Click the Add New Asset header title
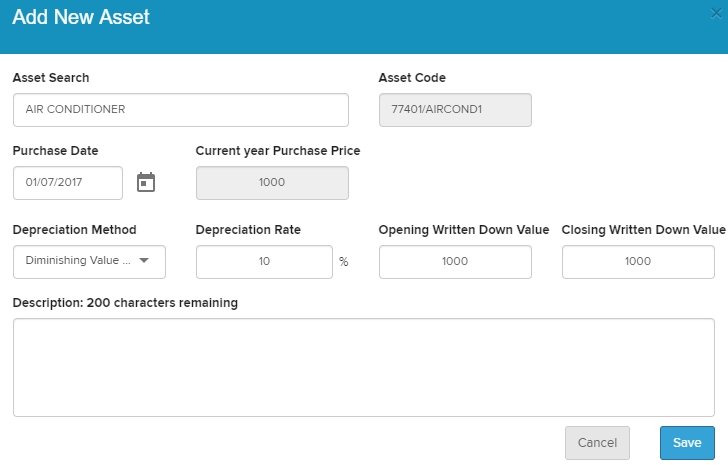Image resolution: width=728 pixels, height=465 pixels. click(x=81, y=17)
